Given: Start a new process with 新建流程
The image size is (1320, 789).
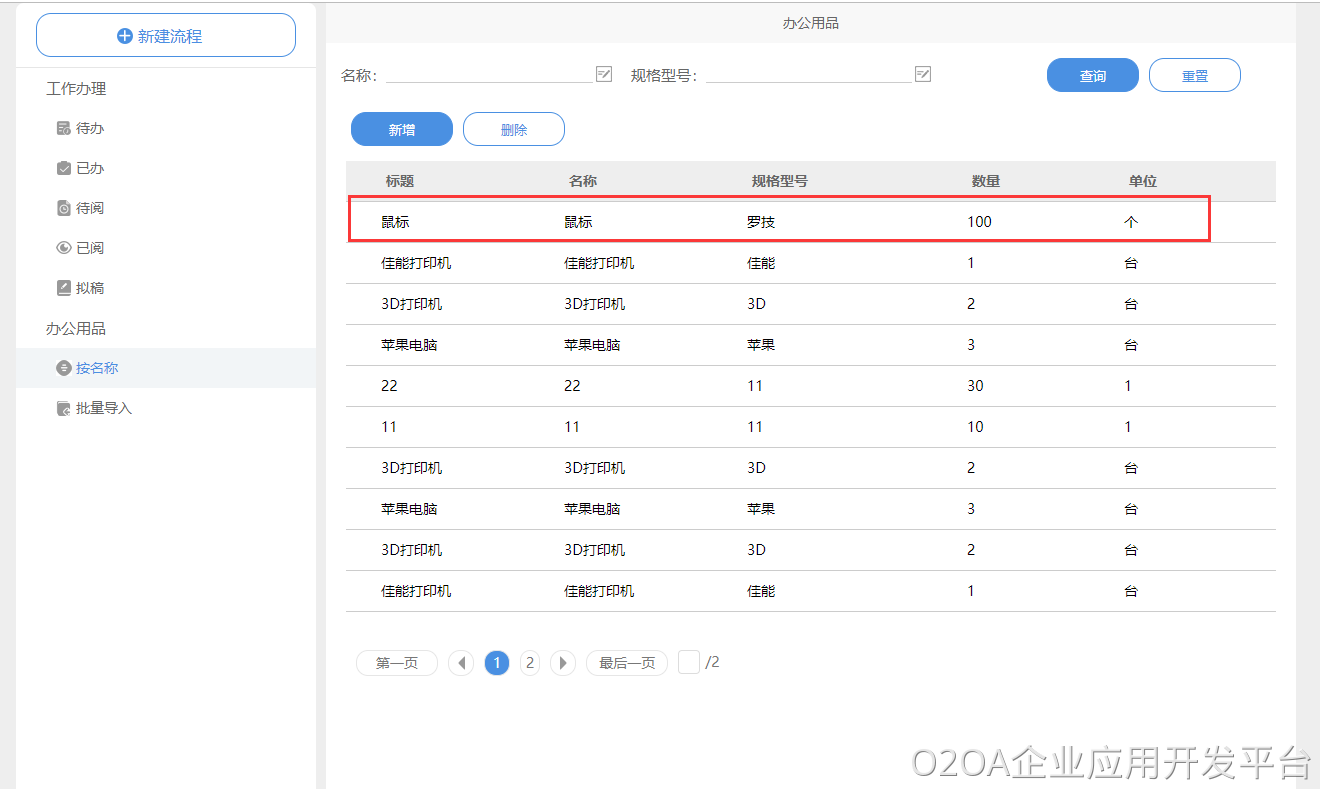Looking at the screenshot, I should click(166, 35).
